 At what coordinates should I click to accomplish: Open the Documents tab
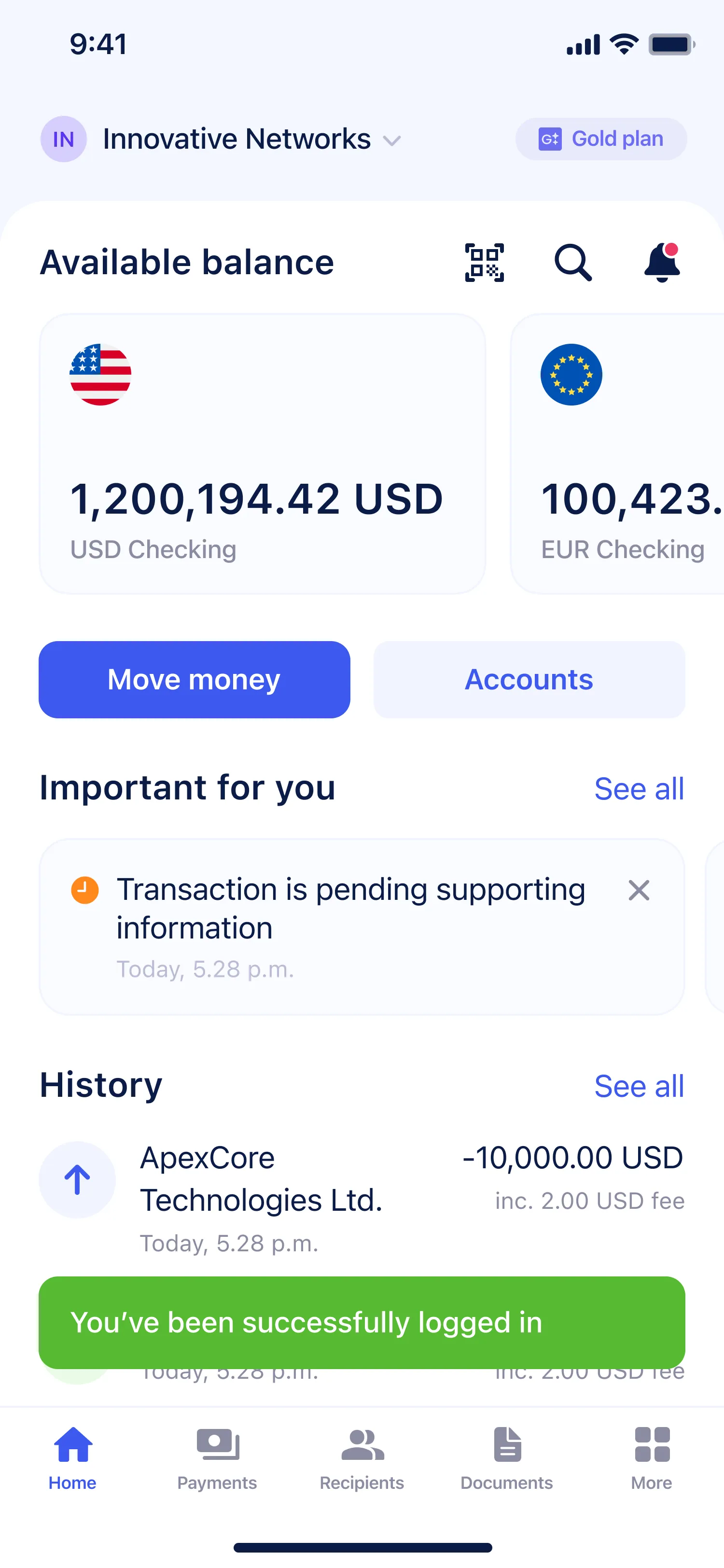(x=507, y=1459)
